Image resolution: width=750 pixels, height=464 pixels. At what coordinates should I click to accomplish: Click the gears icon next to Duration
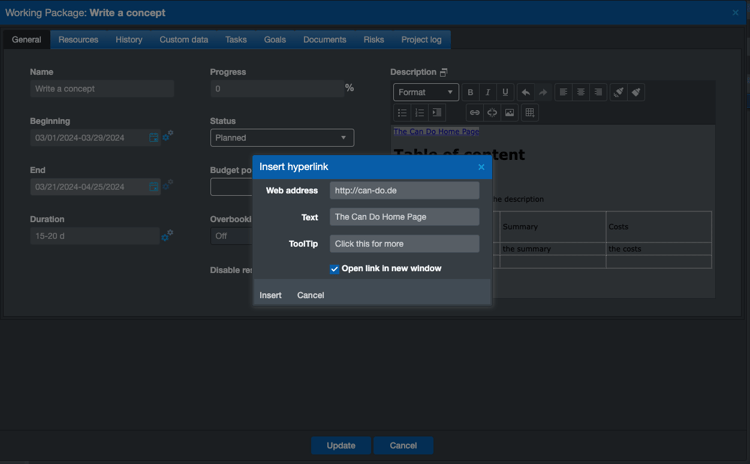point(167,235)
